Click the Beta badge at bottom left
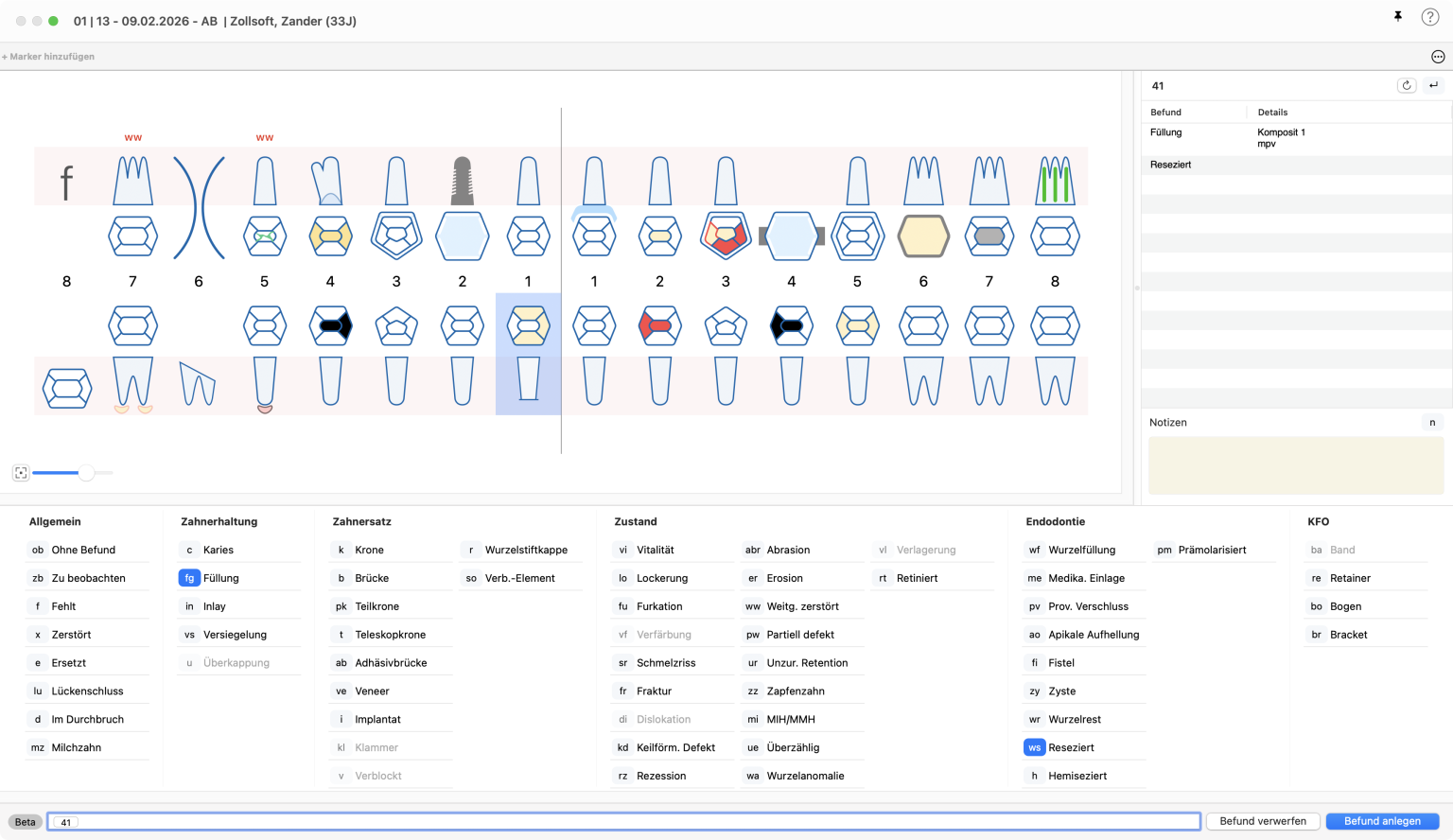Viewport: 1453px width, 840px height. (26, 822)
